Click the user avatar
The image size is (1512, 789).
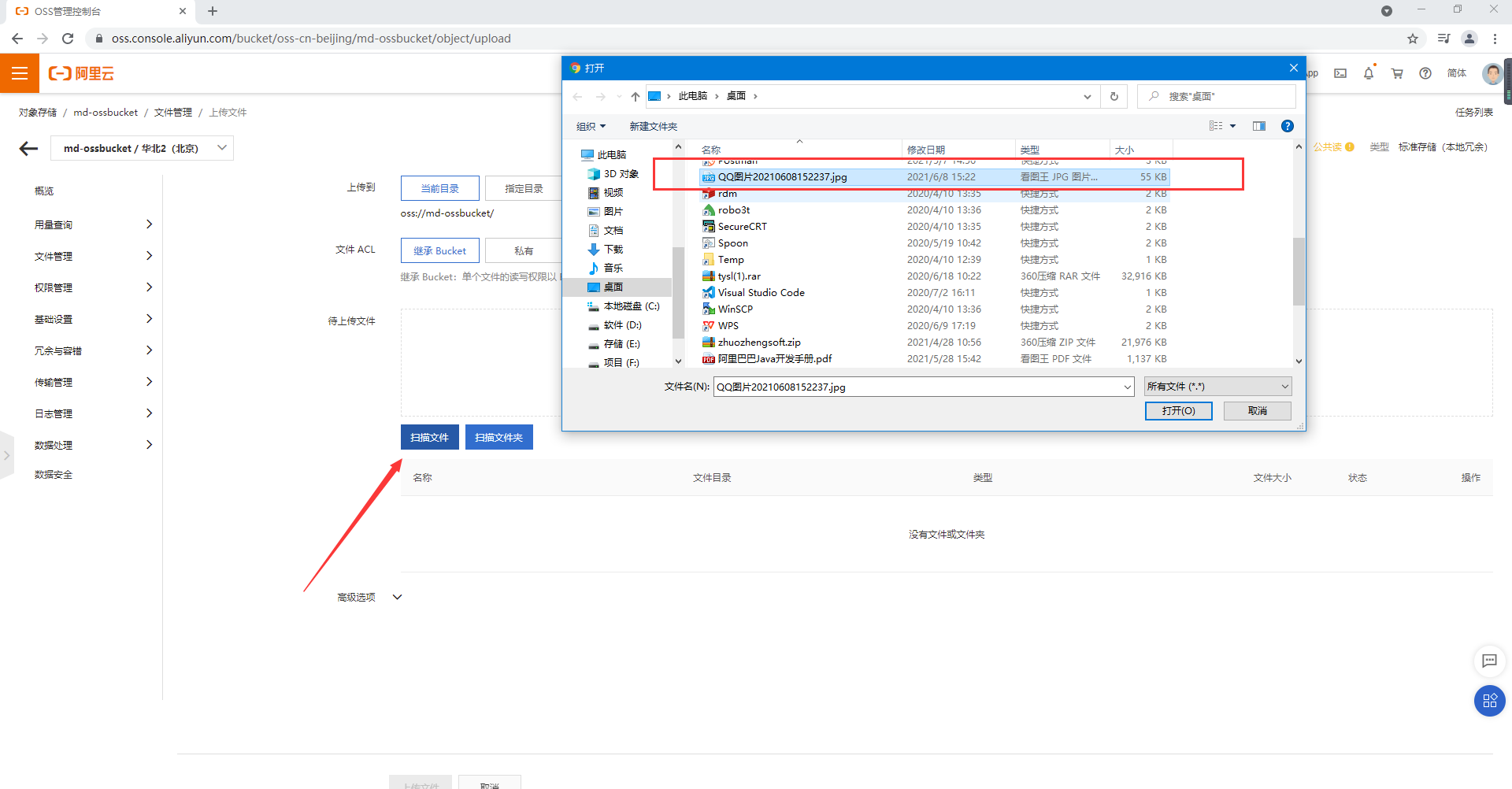(1492, 73)
